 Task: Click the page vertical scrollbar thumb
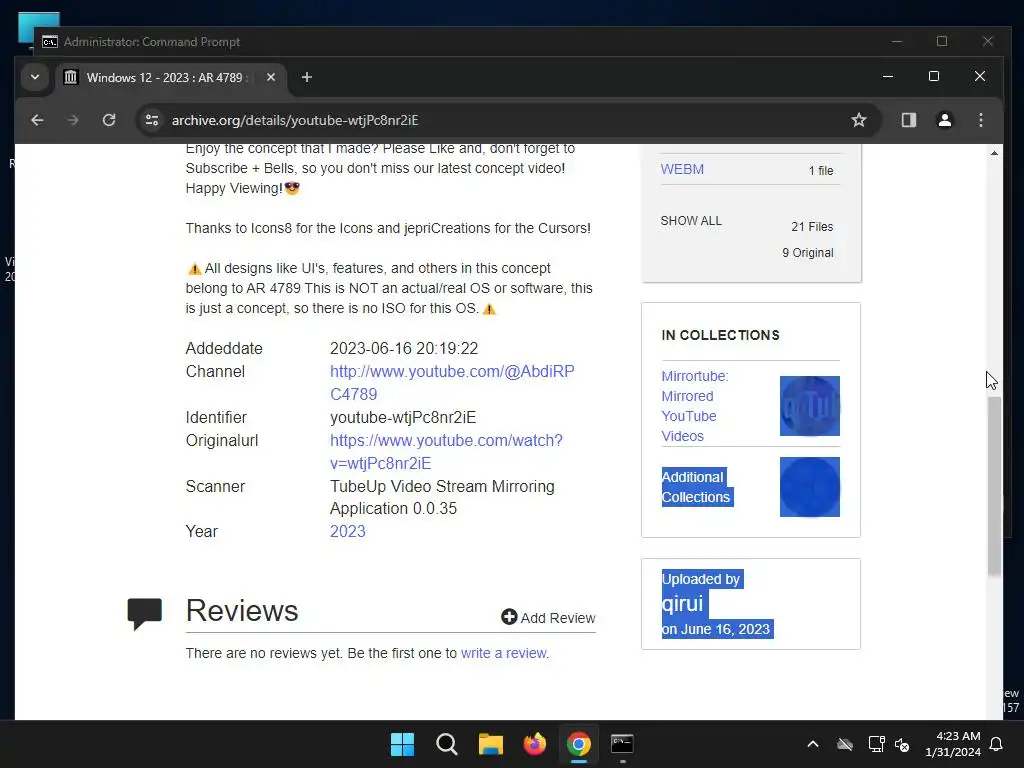pos(994,487)
